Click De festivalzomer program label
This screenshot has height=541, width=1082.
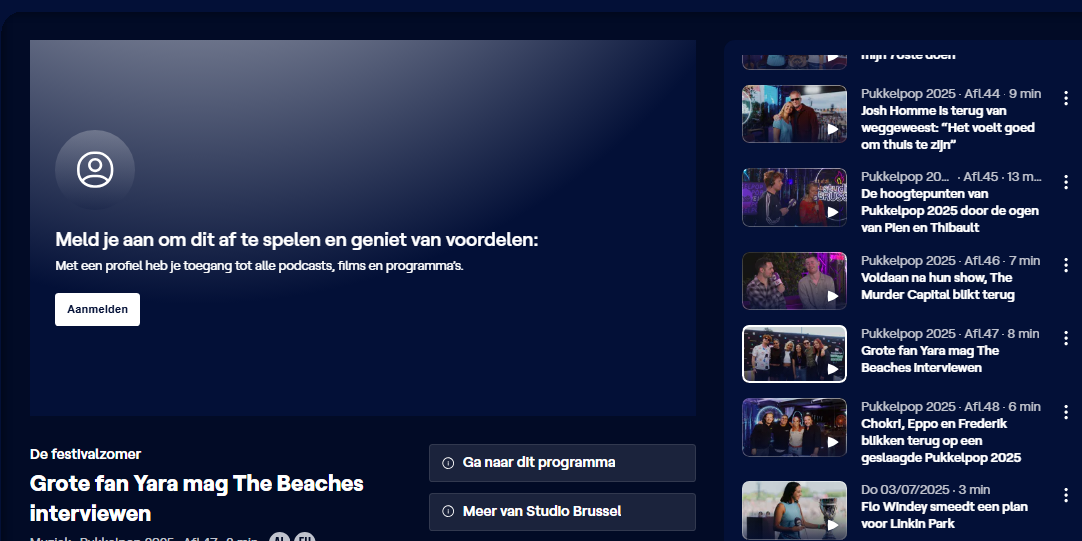pyautogui.click(x=86, y=454)
